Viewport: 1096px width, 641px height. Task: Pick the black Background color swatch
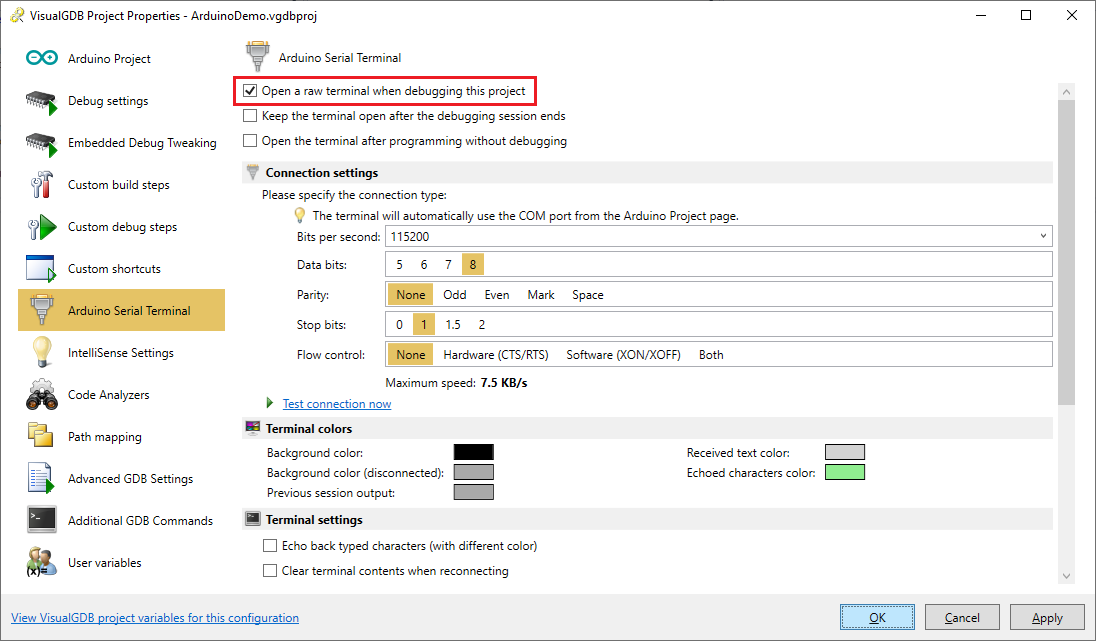tap(474, 452)
